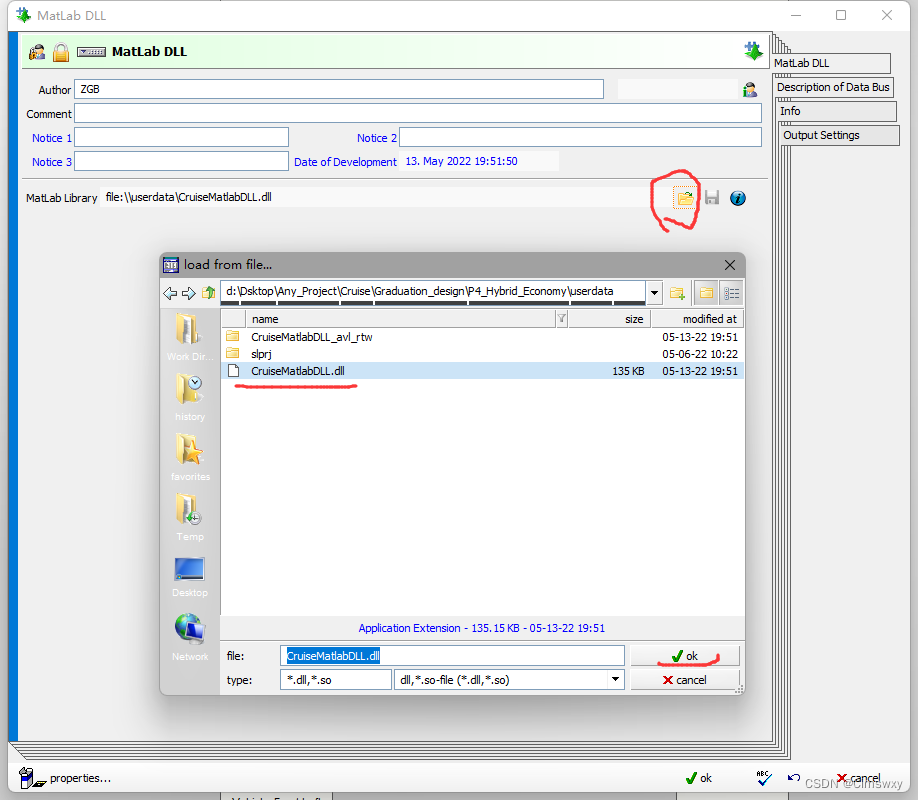Image resolution: width=918 pixels, height=800 pixels.
Task: Click the Notice 1 input field
Action: tap(181, 137)
